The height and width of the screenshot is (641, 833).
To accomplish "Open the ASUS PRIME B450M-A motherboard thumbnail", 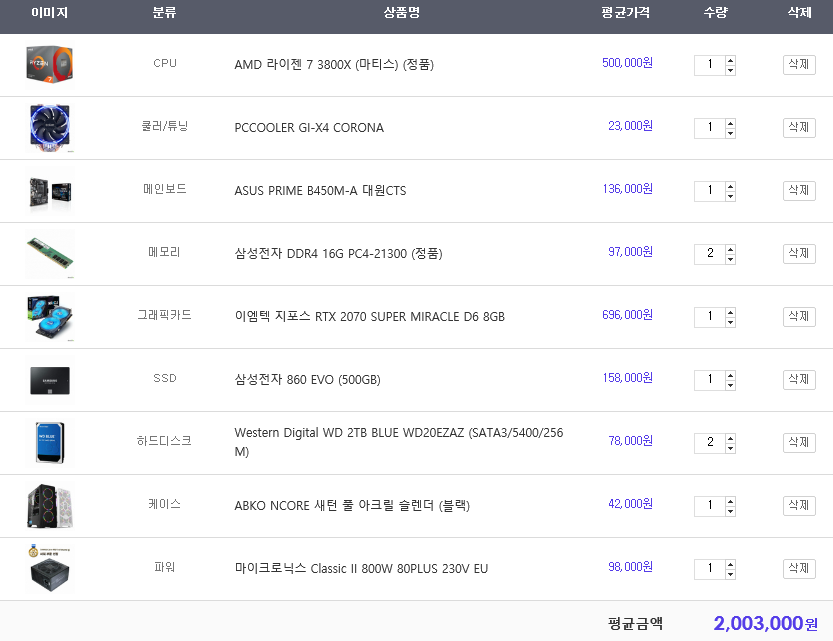I will click(x=49, y=190).
